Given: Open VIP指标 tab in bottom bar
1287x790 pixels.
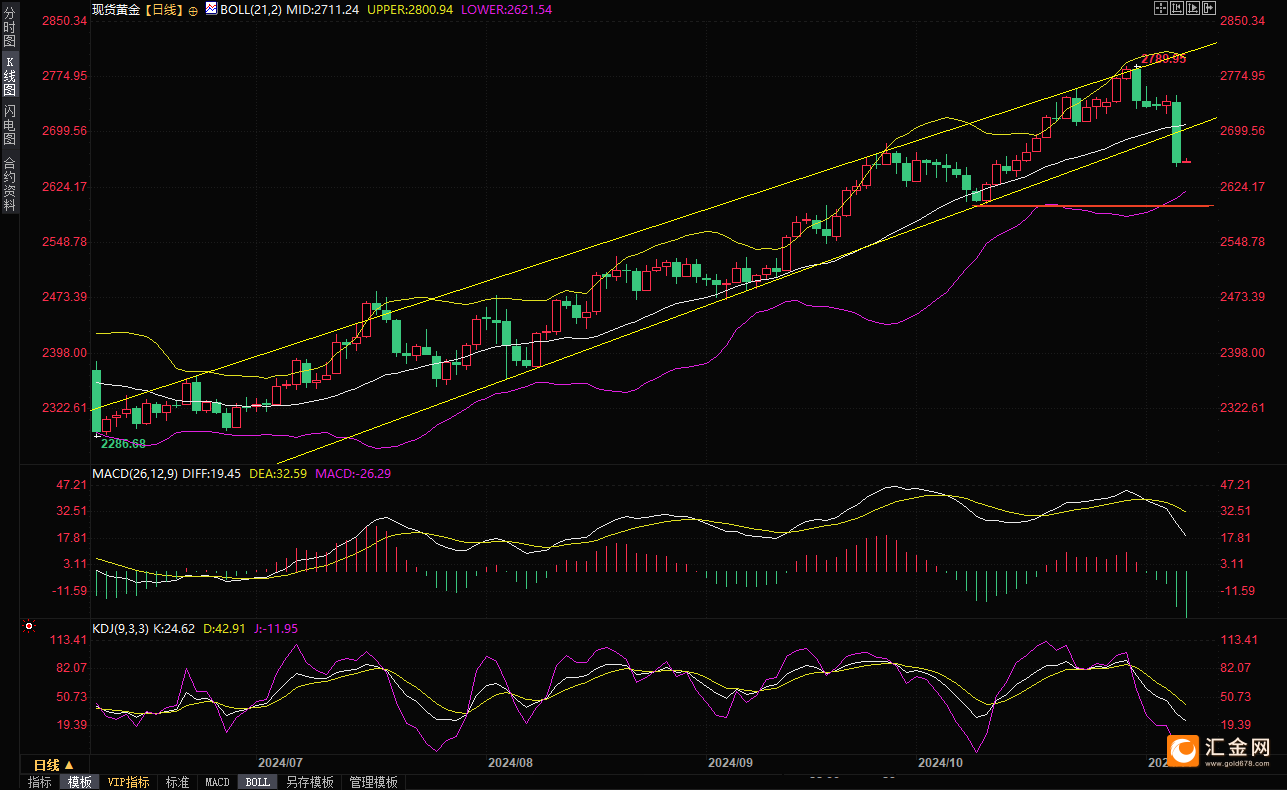Looking at the screenshot, I should click(129, 782).
